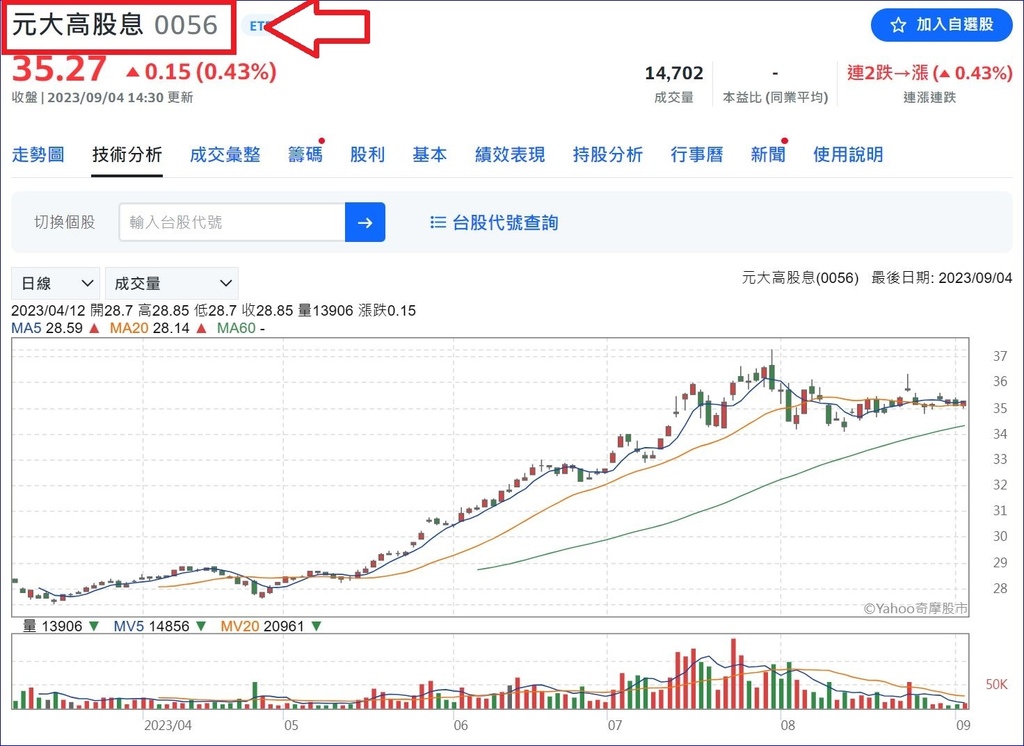The height and width of the screenshot is (746, 1024).
Task: Open the 使用說明 tab
Action: pyautogui.click(x=848, y=155)
